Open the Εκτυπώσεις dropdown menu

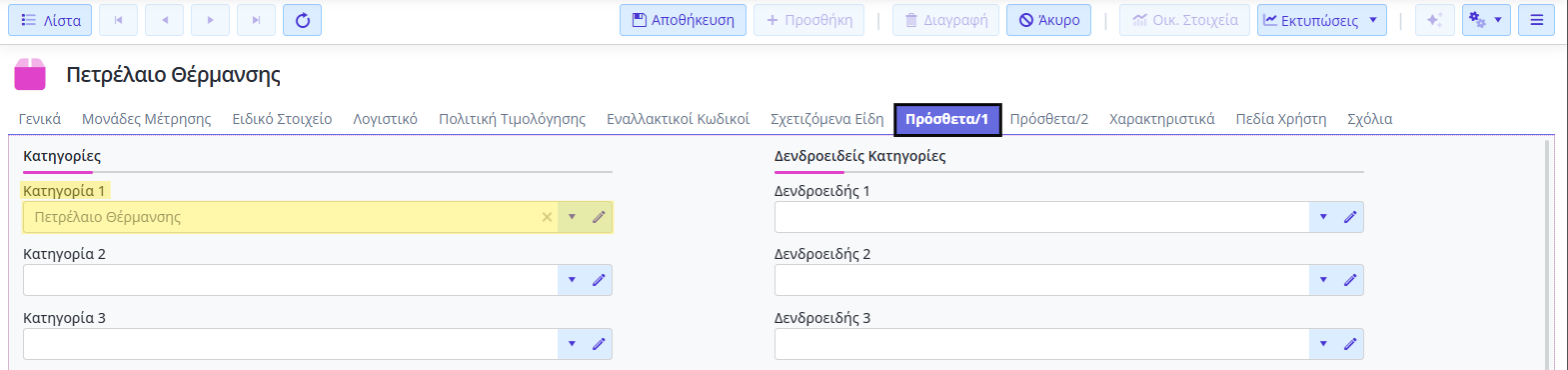(x=1321, y=20)
